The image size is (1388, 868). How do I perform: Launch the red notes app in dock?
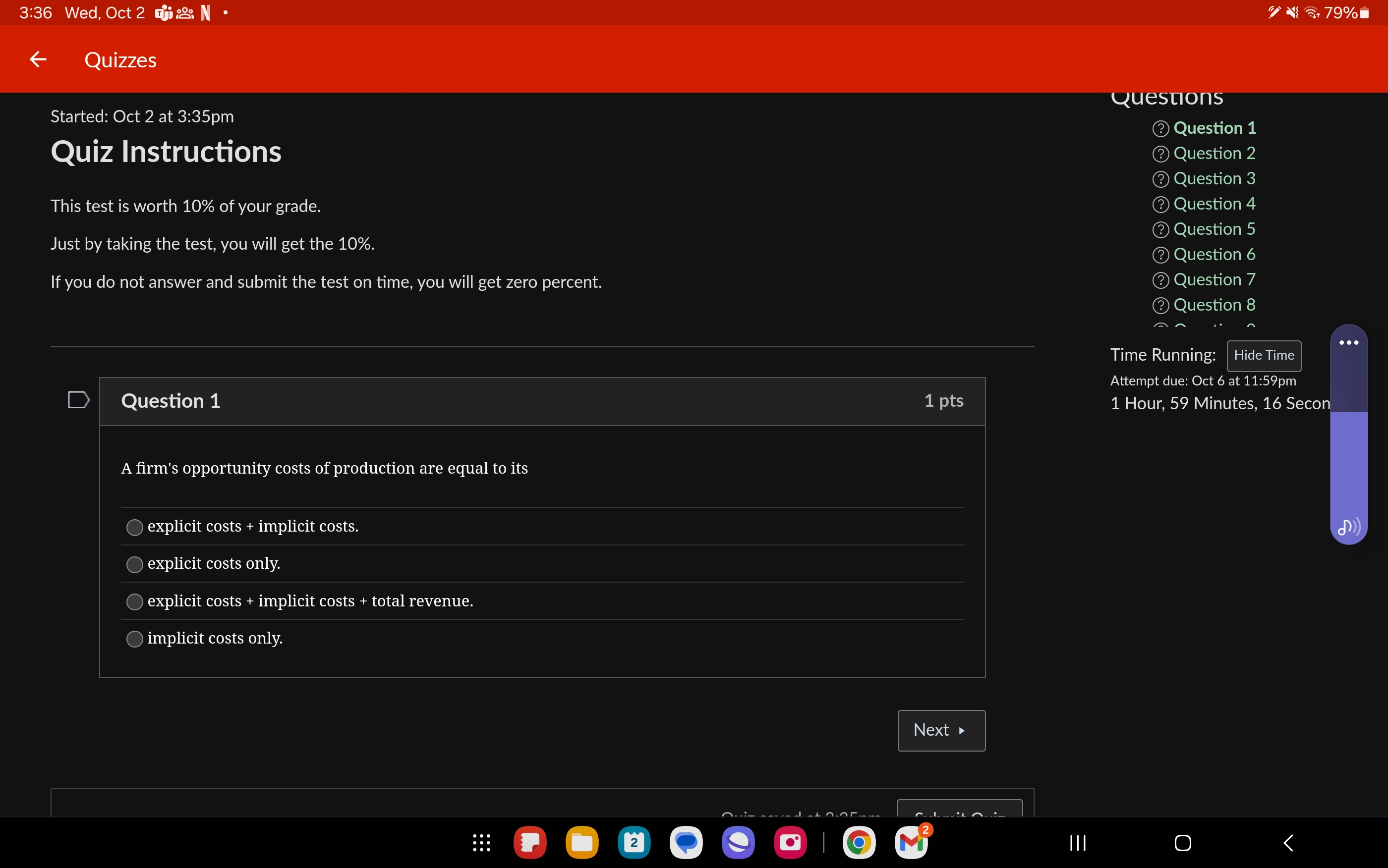pos(529,843)
